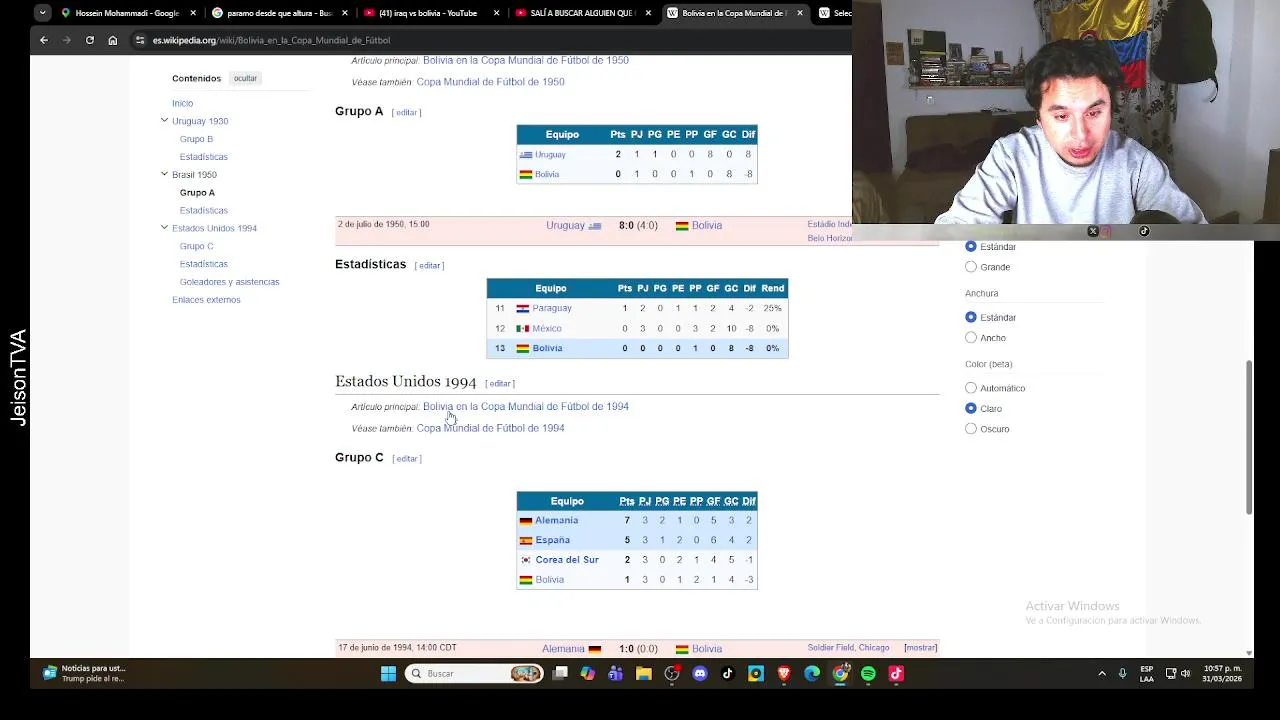Image resolution: width=1280 pixels, height=720 pixels.
Task: Launch Copilot from the taskbar
Action: (x=588, y=674)
